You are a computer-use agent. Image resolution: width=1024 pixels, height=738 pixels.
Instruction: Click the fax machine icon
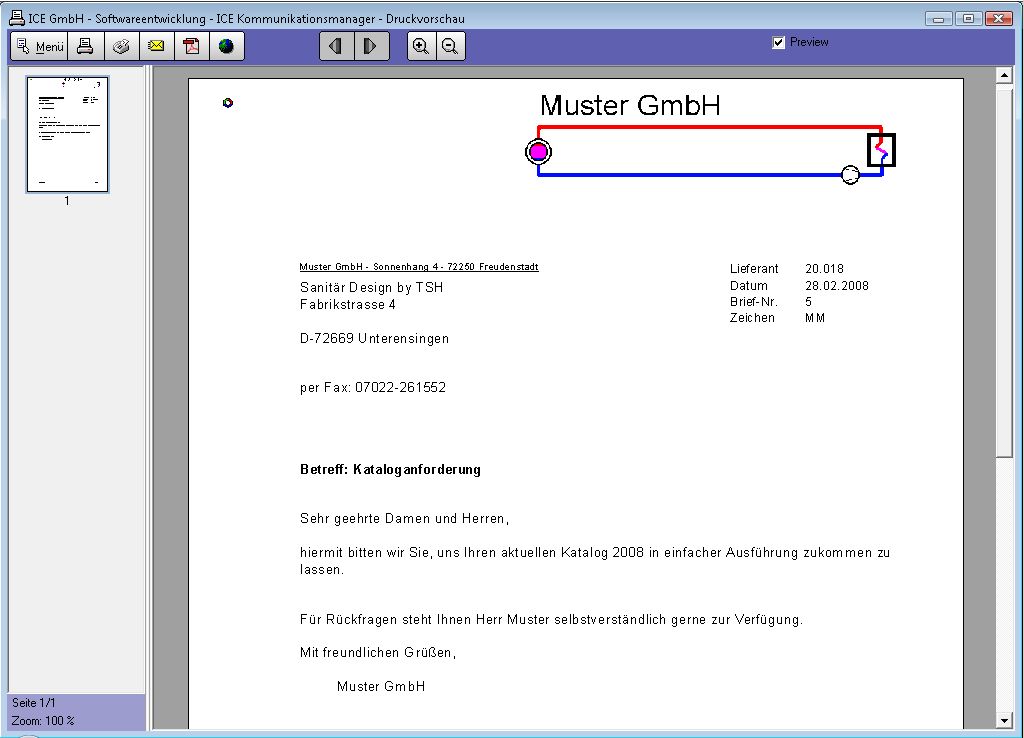(121, 47)
